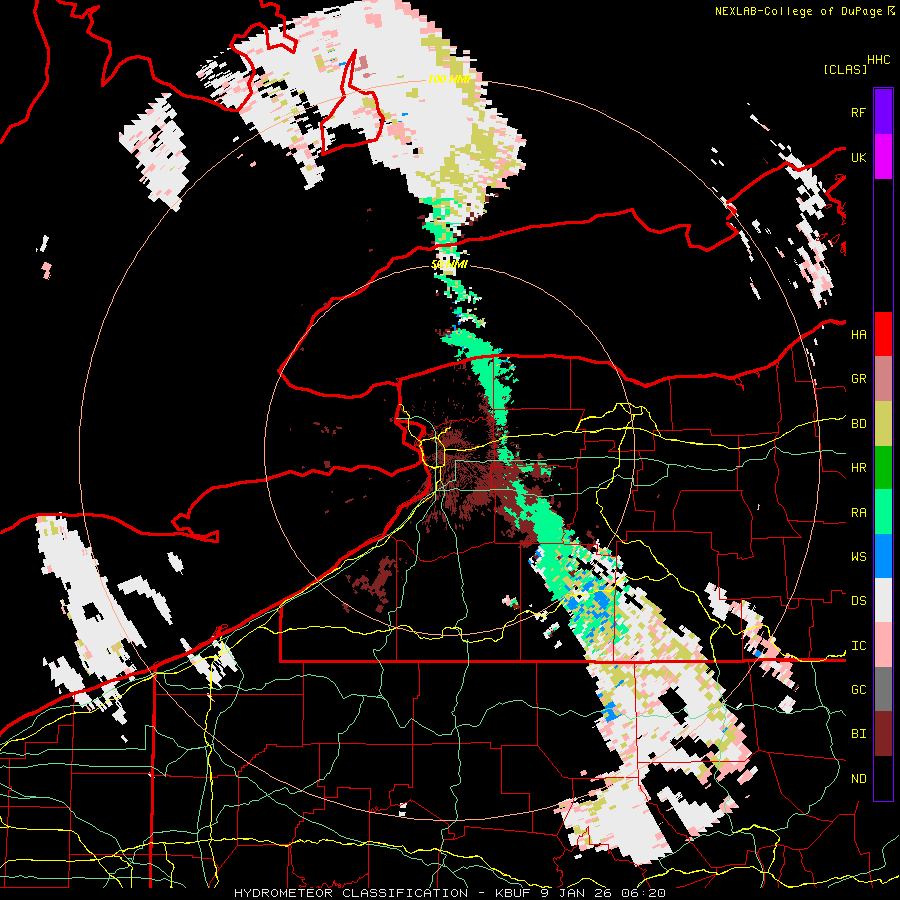This screenshot has height=900, width=900.
Task: Click the GC gray legend color swatch
Action: coord(883,689)
